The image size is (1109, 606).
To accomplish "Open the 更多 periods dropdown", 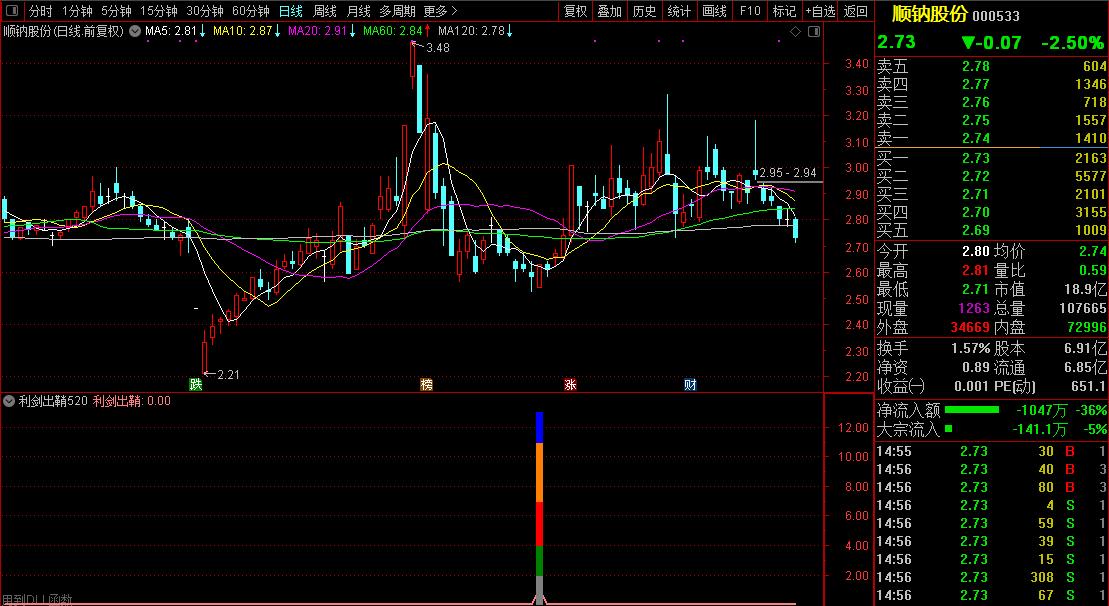I will 441,11.
